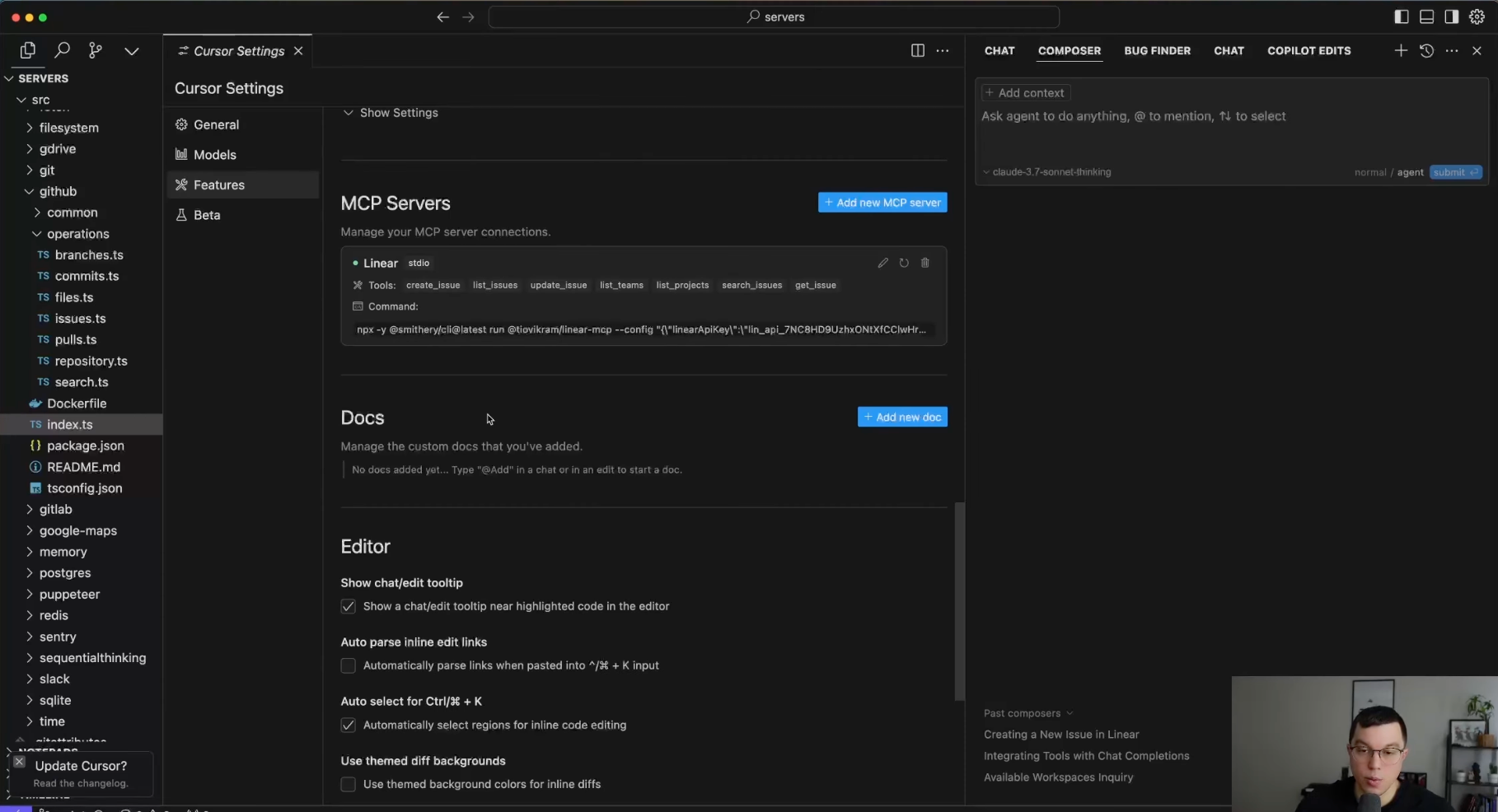Start a new composer with plus icon

(x=1401, y=50)
